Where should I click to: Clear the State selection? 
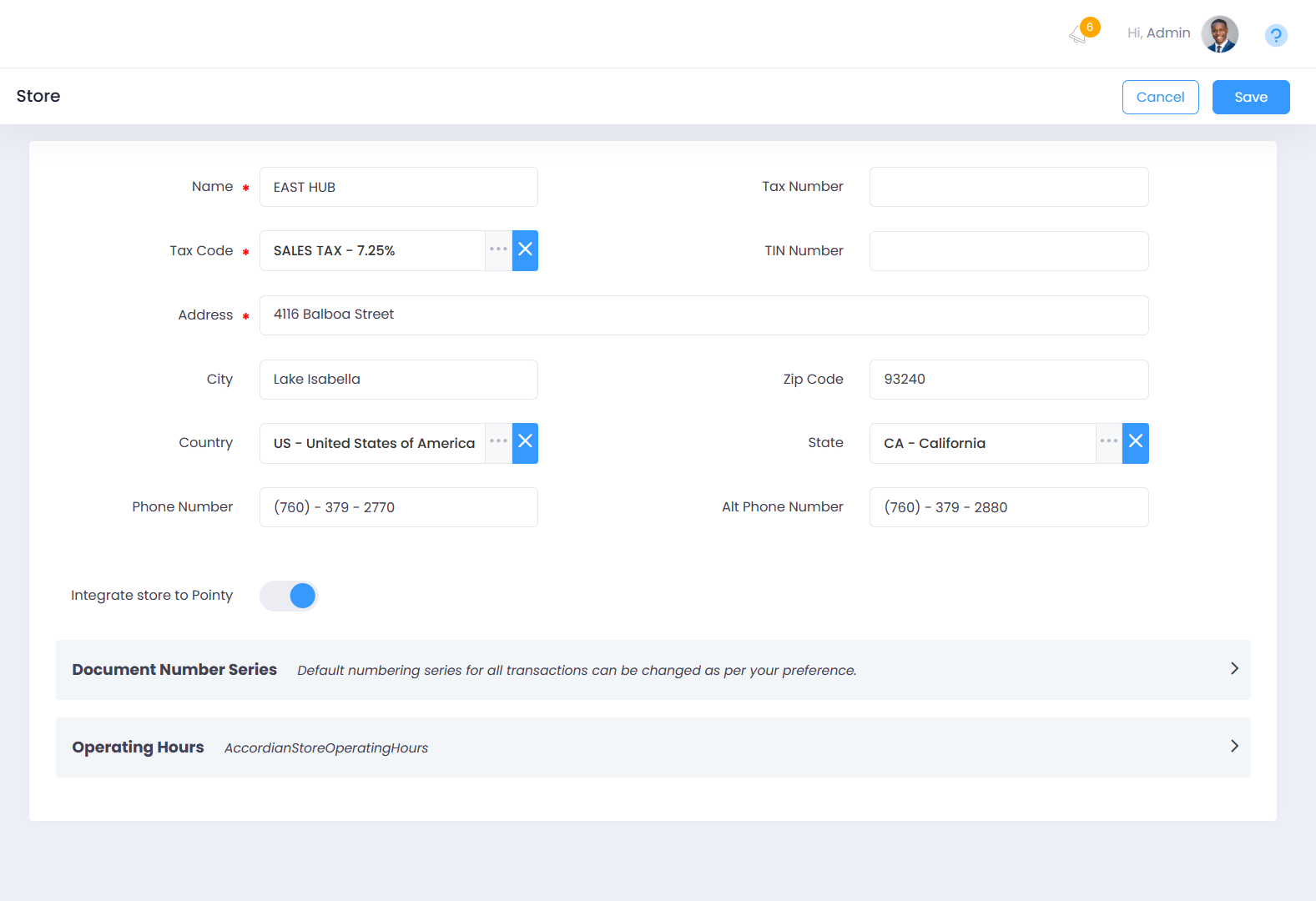pos(1135,443)
